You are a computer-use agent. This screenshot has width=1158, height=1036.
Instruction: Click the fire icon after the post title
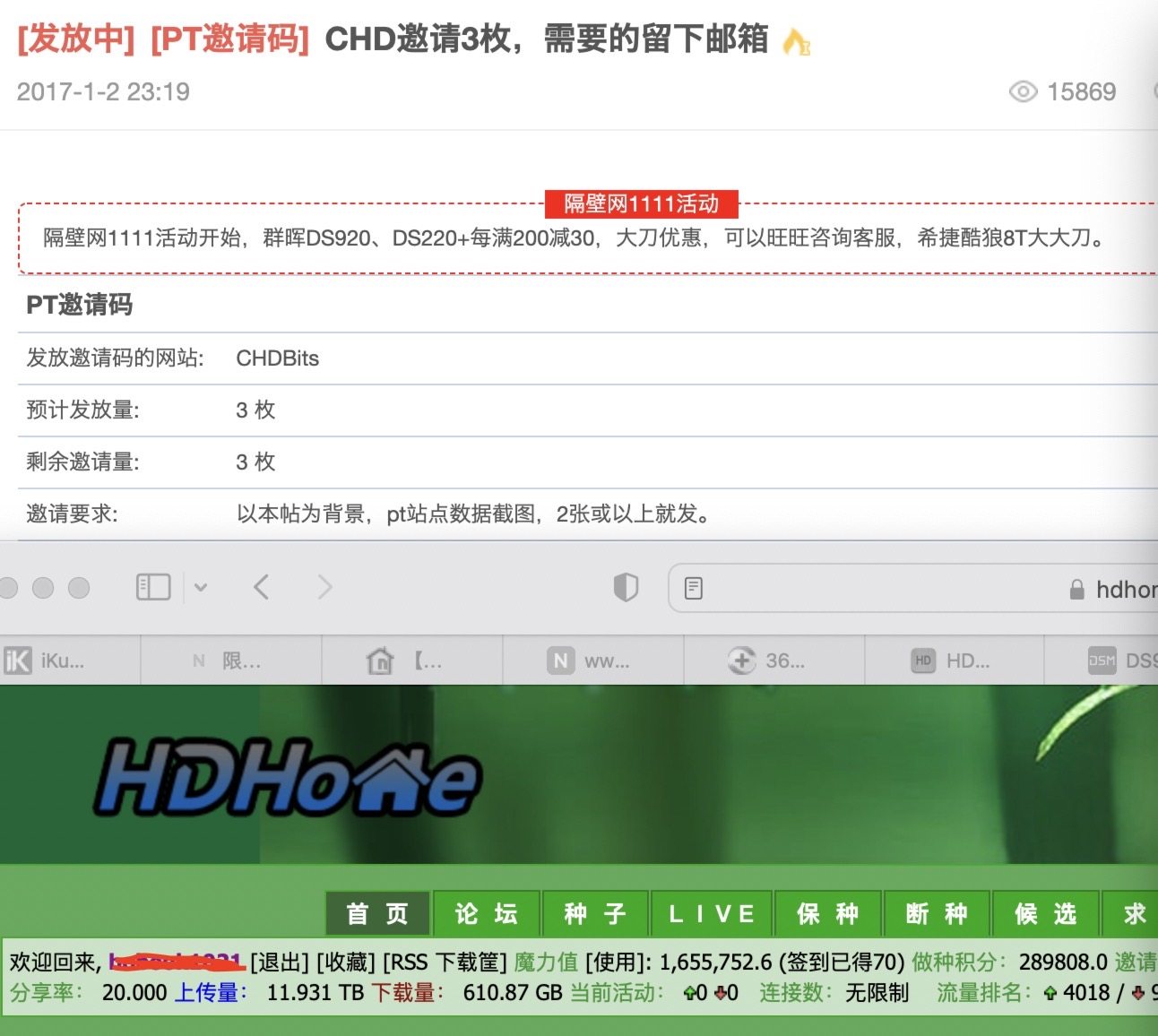click(796, 41)
